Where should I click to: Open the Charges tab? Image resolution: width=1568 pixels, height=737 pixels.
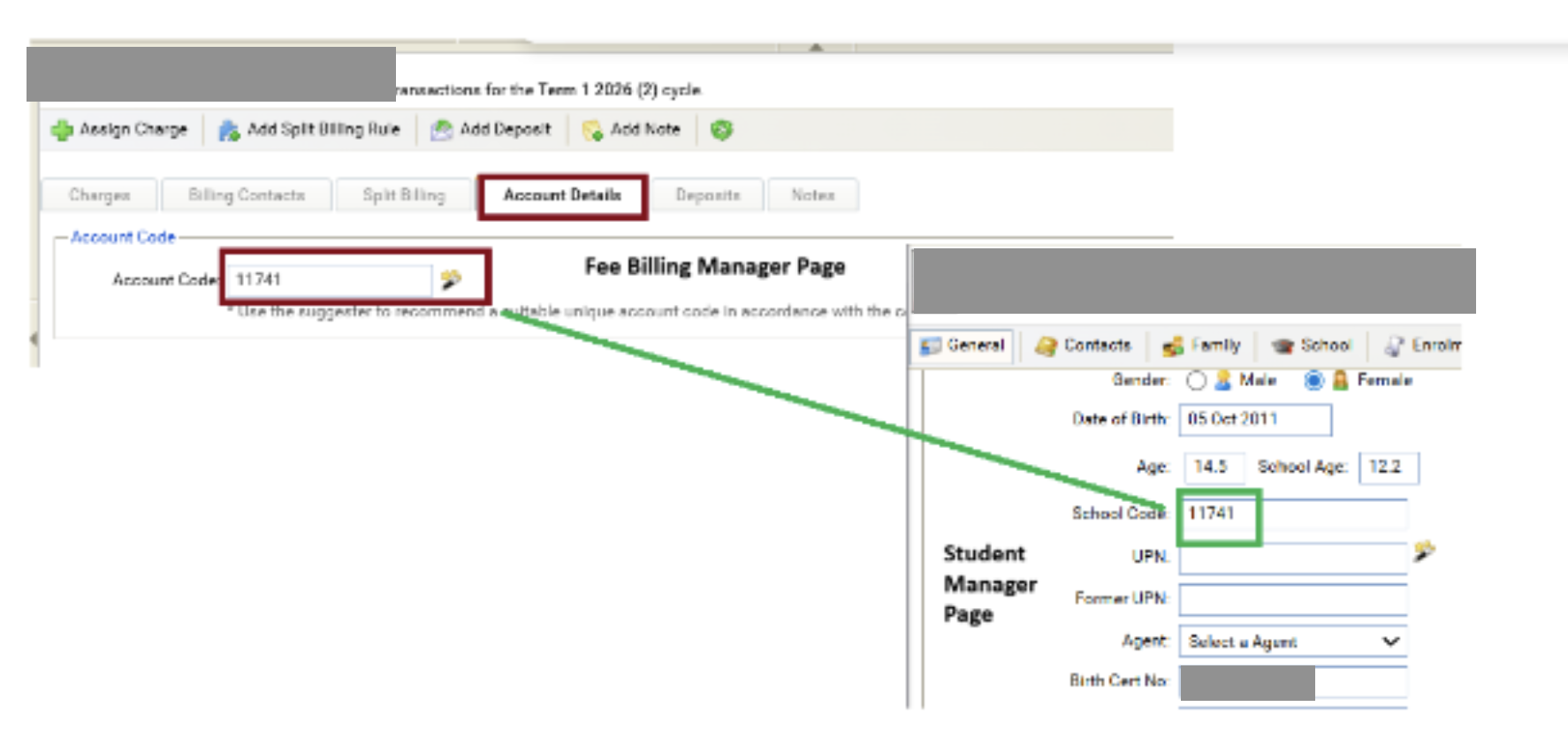point(100,195)
